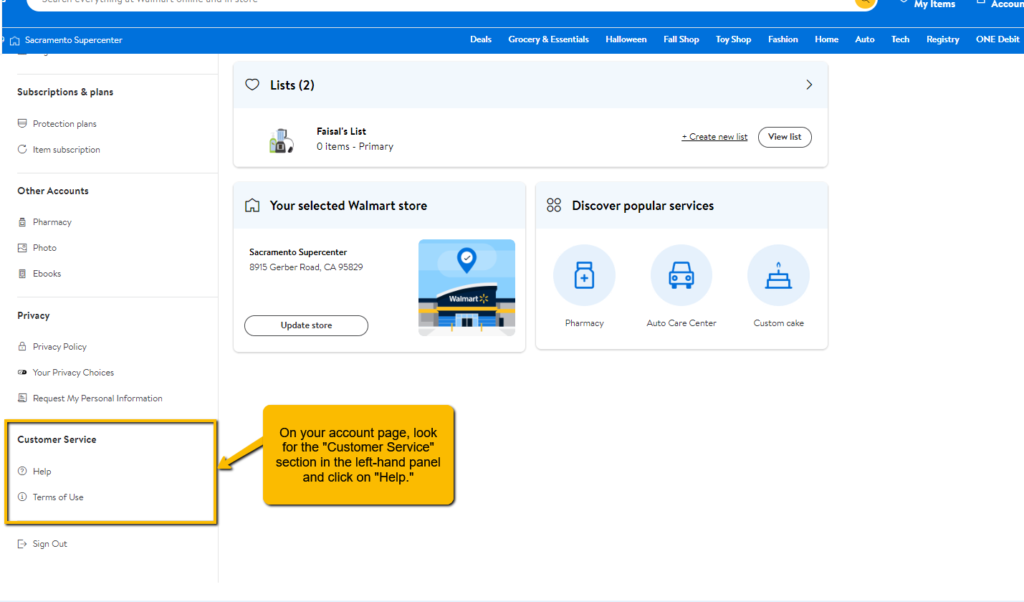Image resolution: width=1024 pixels, height=602 pixels.
Task: Open Grocery & Essentials menu
Action: point(549,40)
